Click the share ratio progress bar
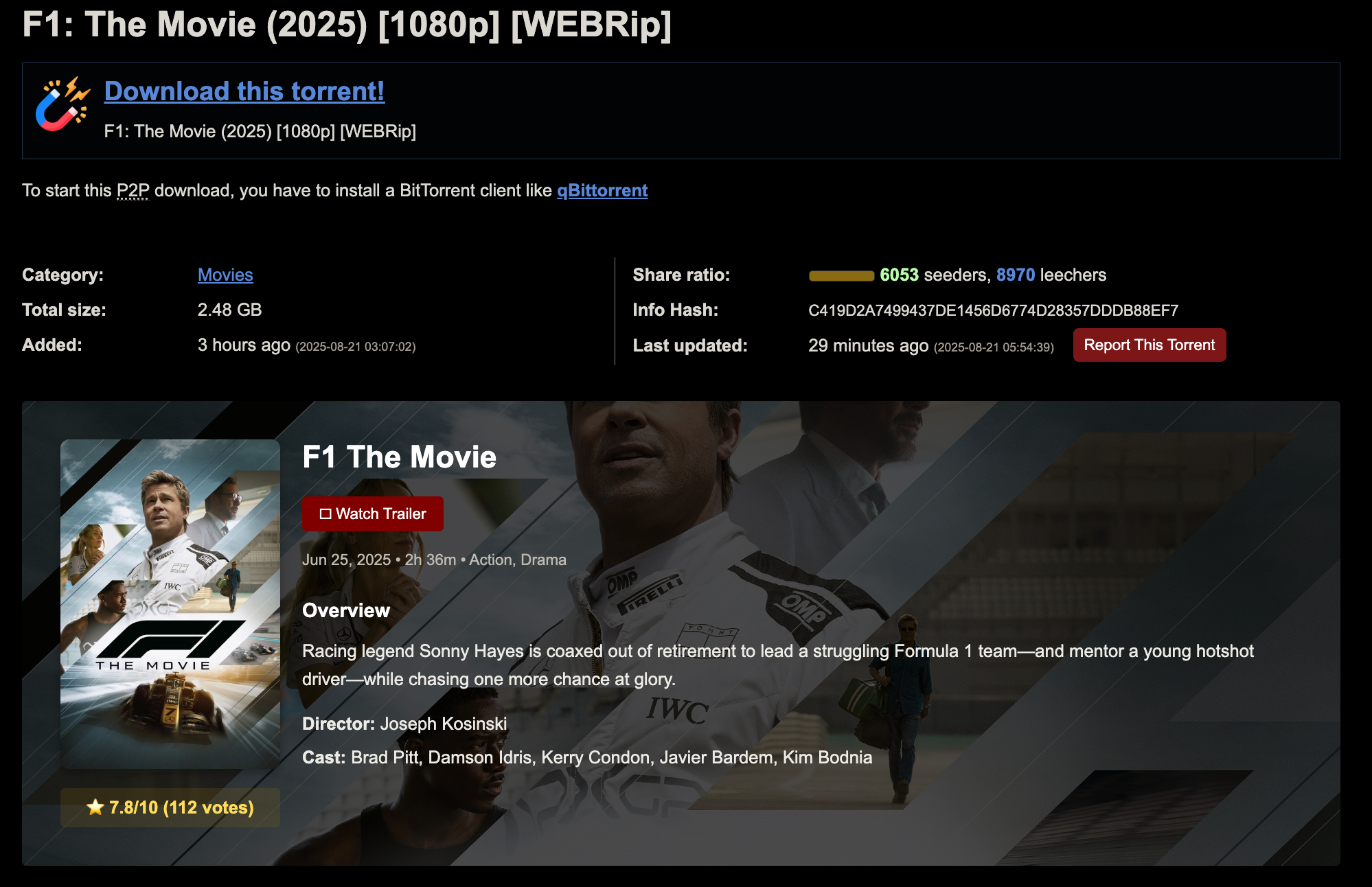 (841, 275)
